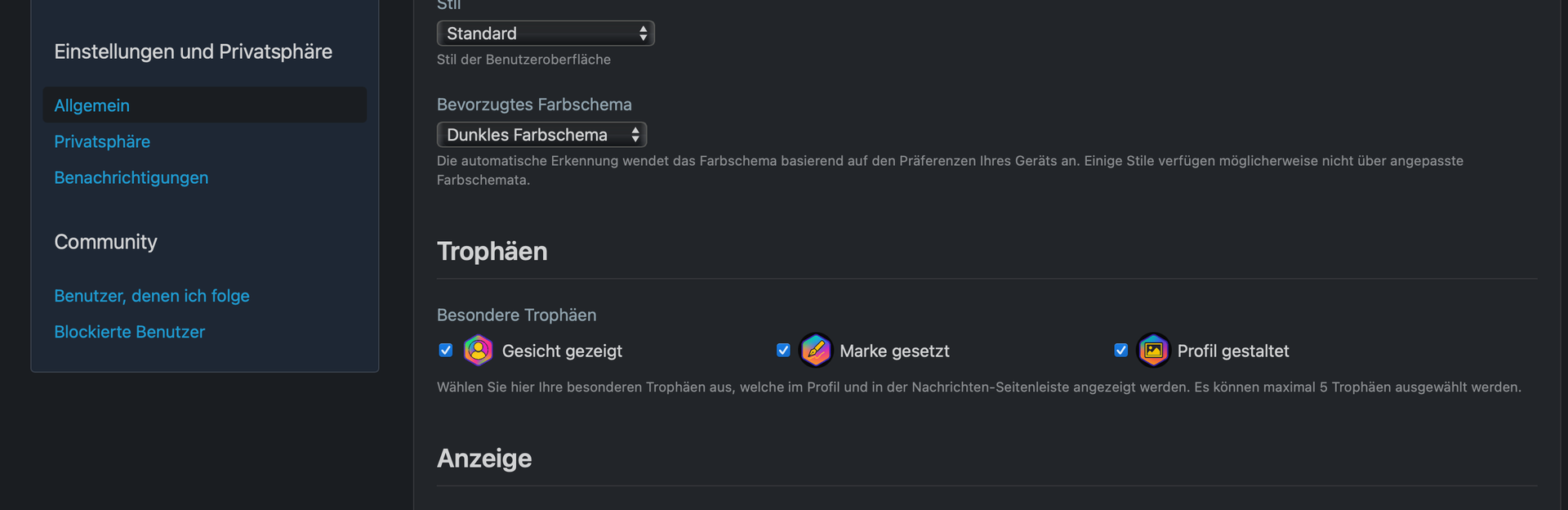
Task: Toggle the Marke gesetzt checkbox
Action: (783, 350)
